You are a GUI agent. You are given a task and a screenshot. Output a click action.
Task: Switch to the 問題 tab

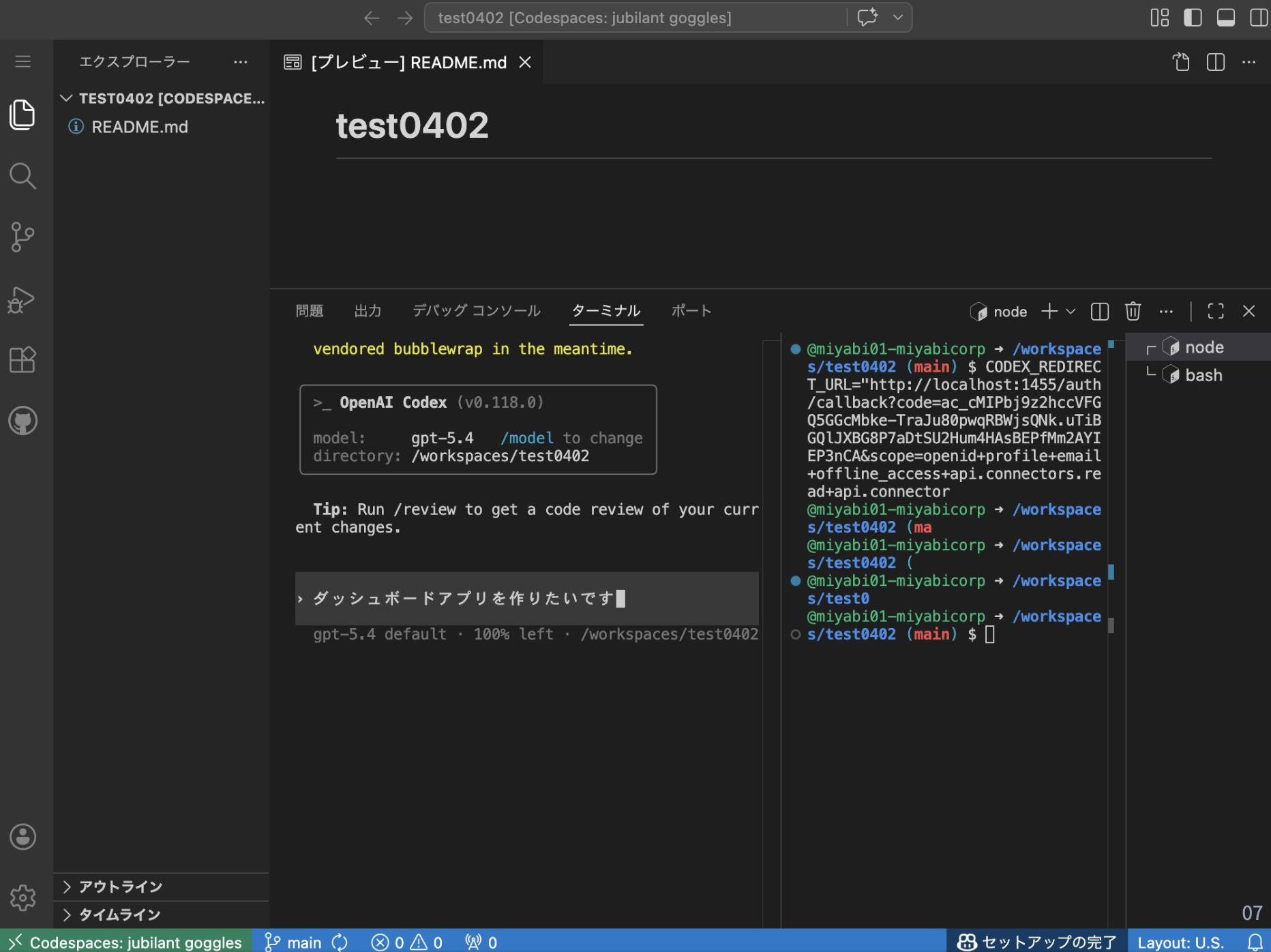(x=310, y=312)
